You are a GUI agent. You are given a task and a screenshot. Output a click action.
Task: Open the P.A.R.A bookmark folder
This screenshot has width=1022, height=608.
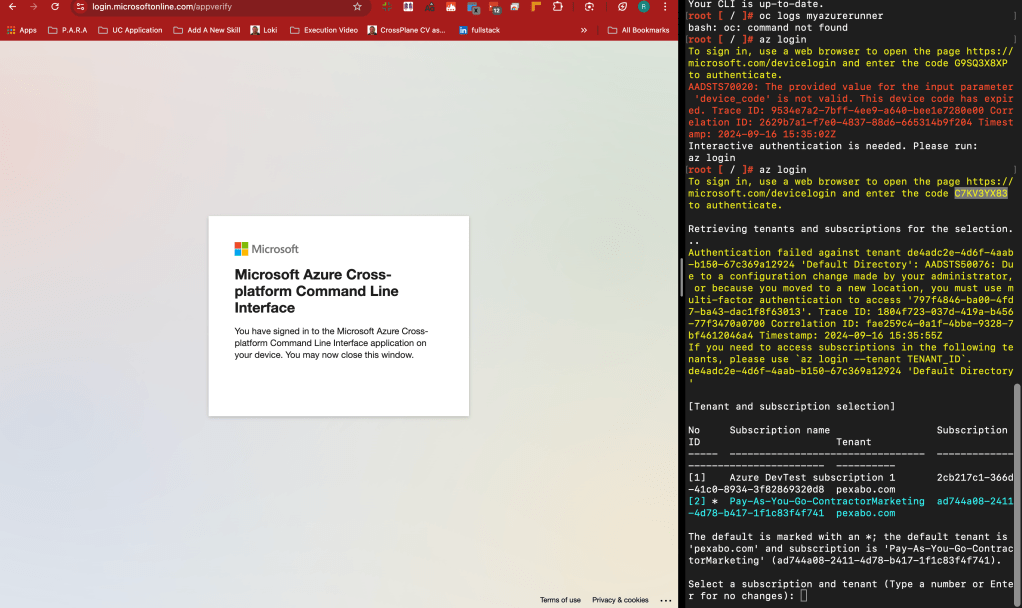(67, 30)
